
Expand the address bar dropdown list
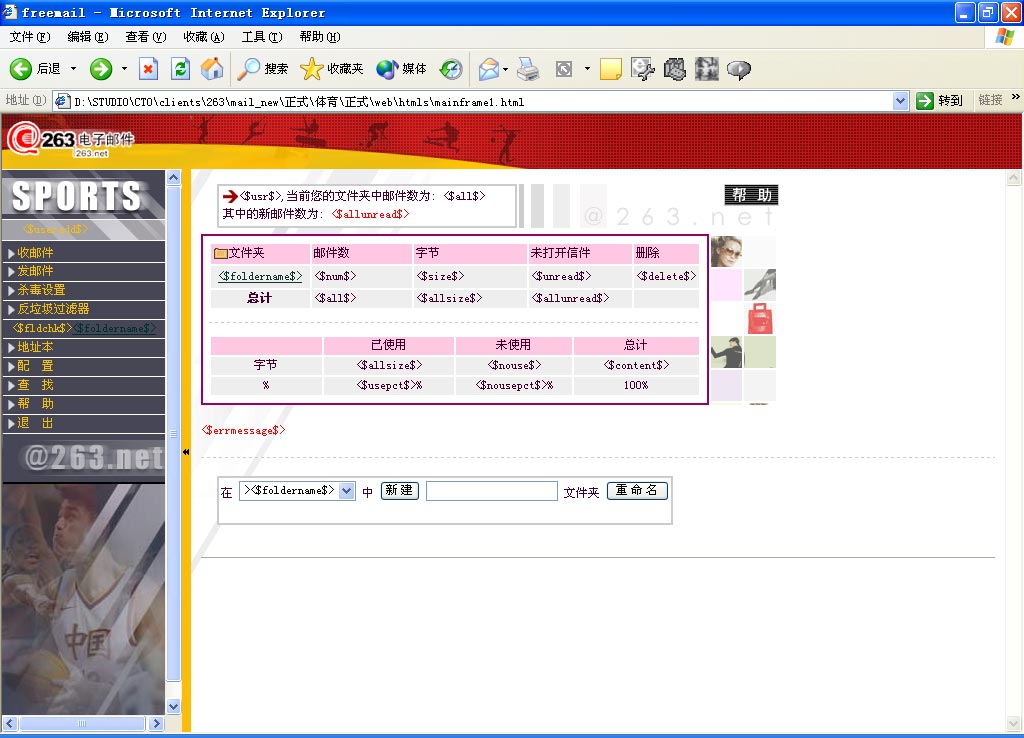point(901,101)
